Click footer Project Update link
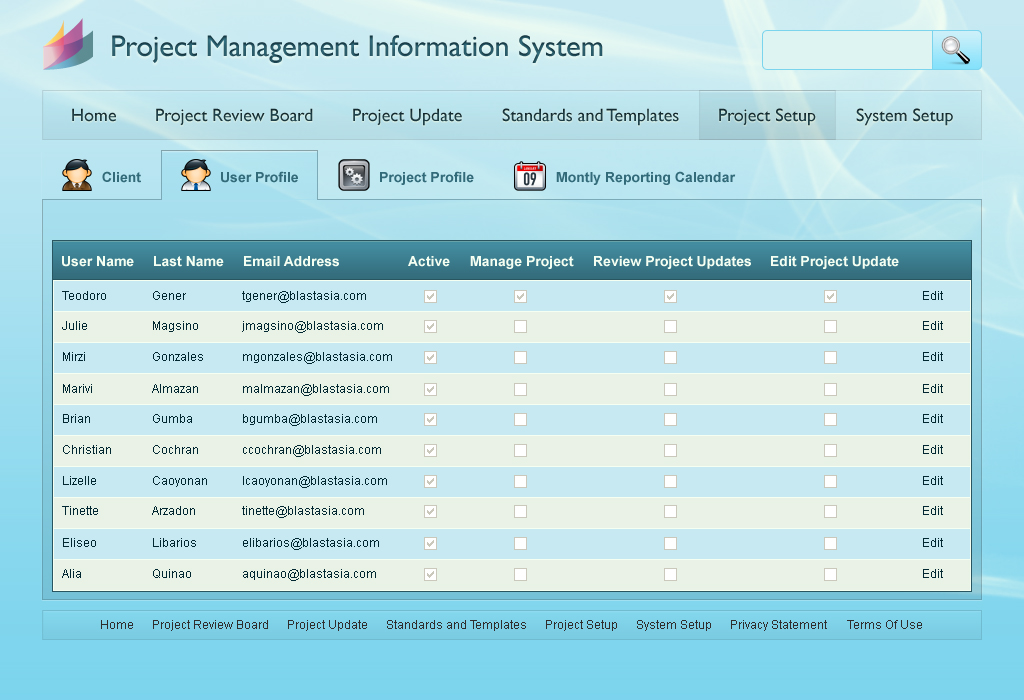This screenshot has width=1024, height=700. [x=327, y=625]
